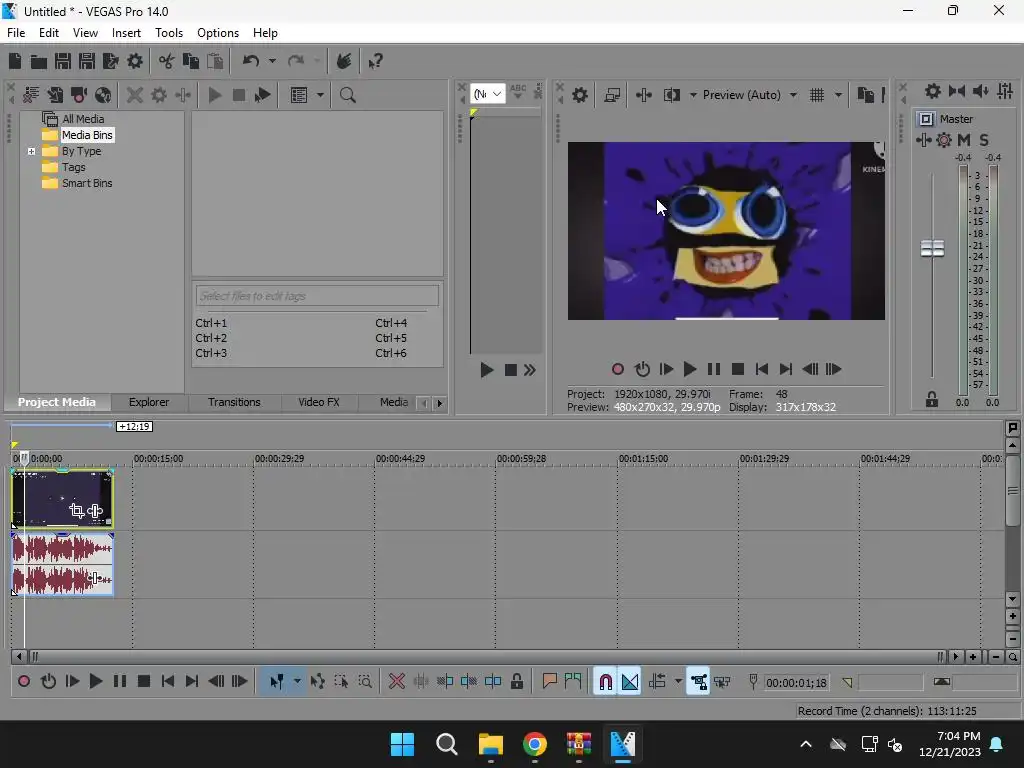This screenshot has height=768, width=1024.
Task: Copy selection using the copy icon
Action: pos(191,61)
